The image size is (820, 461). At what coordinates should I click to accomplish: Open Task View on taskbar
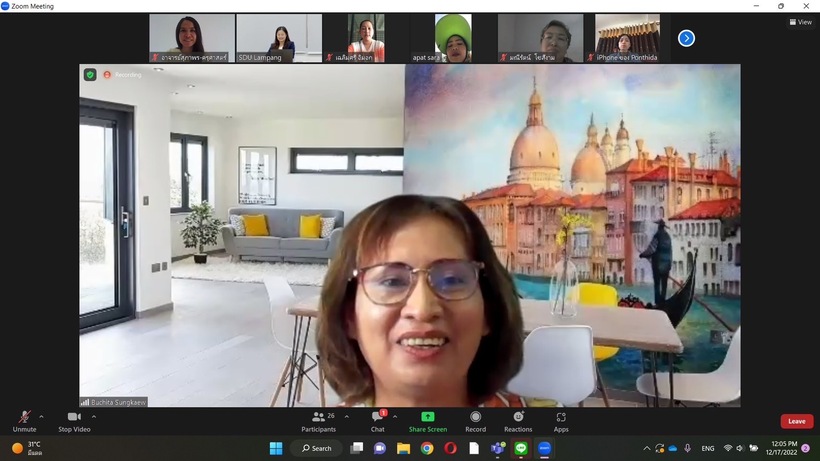click(x=357, y=448)
